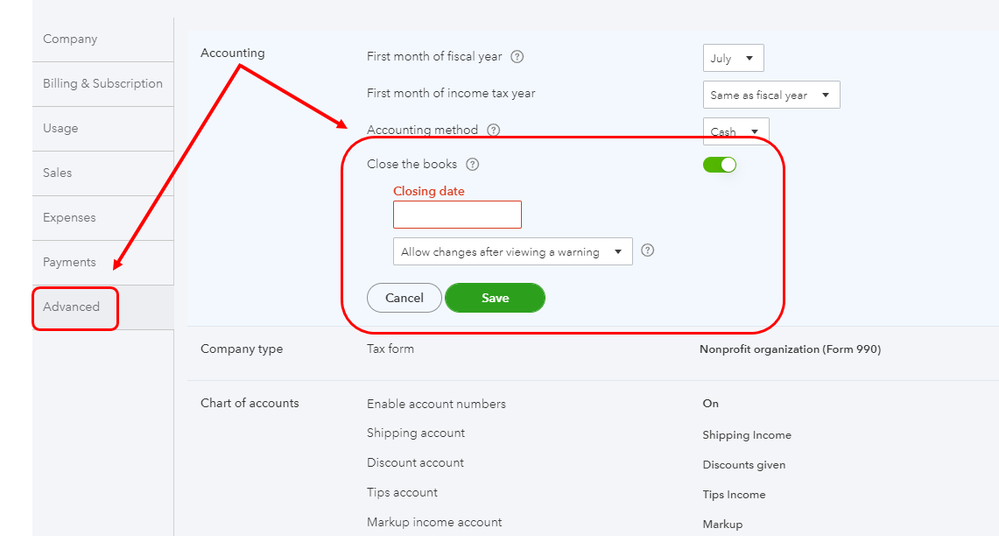Go to the Usage tab
Viewport: 999px width, 536px height.
pos(60,128)
